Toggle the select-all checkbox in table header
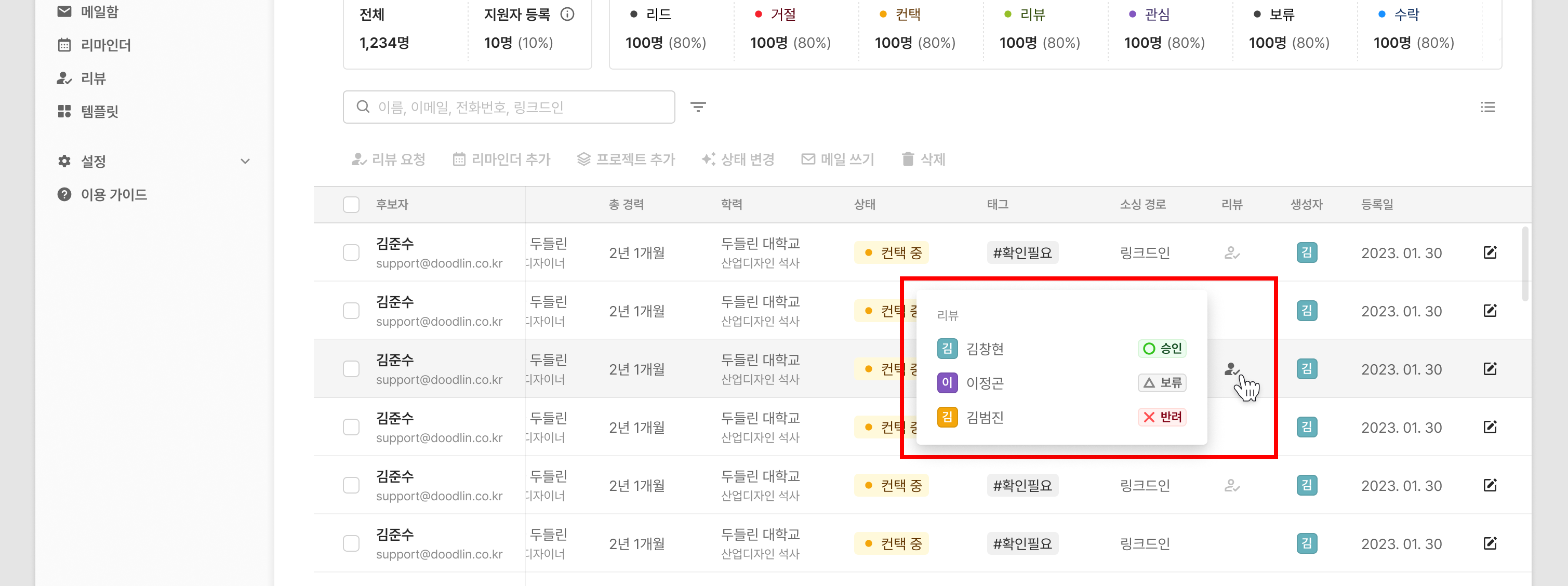Viewport: 1568px width, 586px height. (x=351, y=205)
